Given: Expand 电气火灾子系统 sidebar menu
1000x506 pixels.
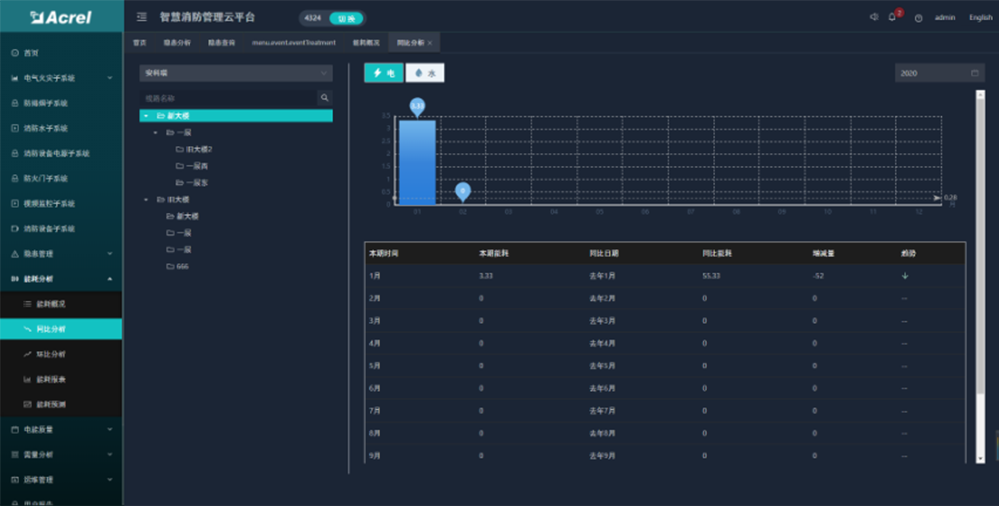Looking at the screenshot, I should [60, 78].
